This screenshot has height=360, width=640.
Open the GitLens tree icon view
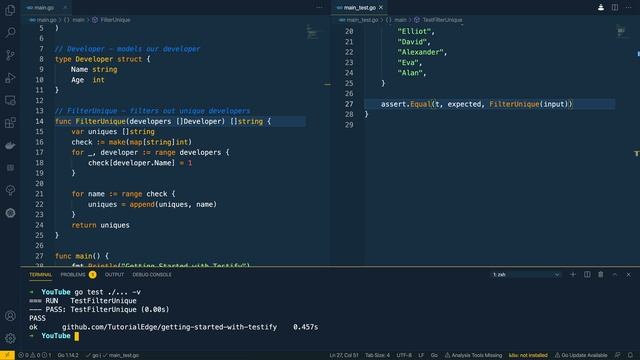point(10,190)
